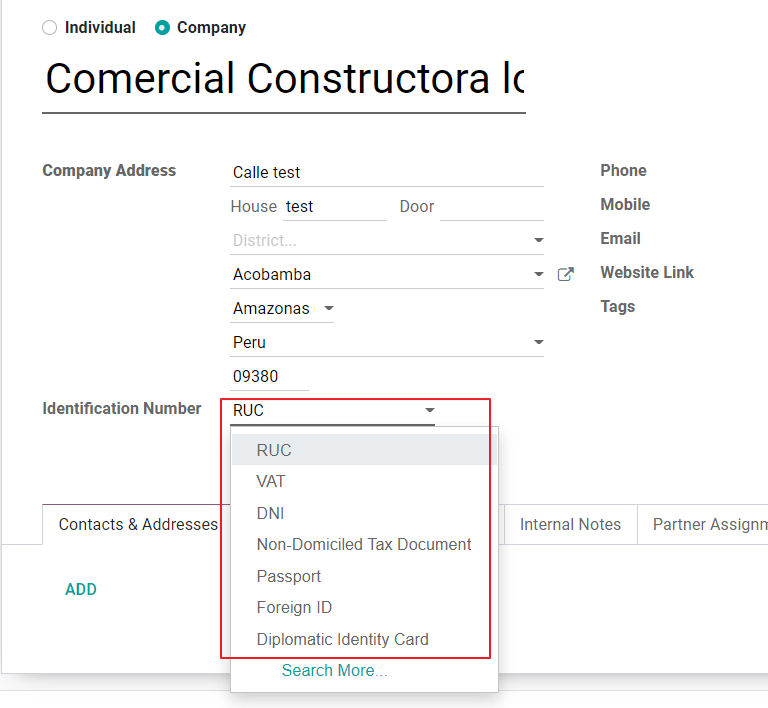The width and height of the screenshot is (768, 708).
Task: Click the company name field
Action: [284, 79]
